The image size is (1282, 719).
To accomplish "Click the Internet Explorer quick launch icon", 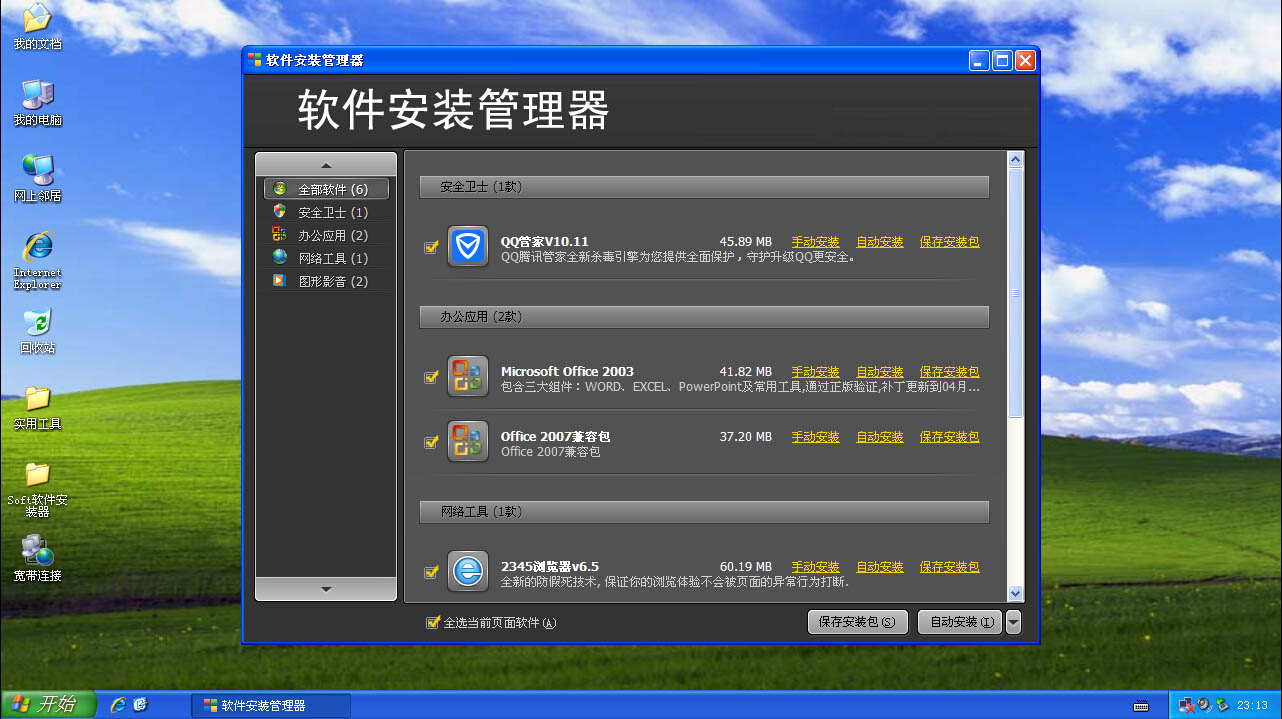I will 118,705.
